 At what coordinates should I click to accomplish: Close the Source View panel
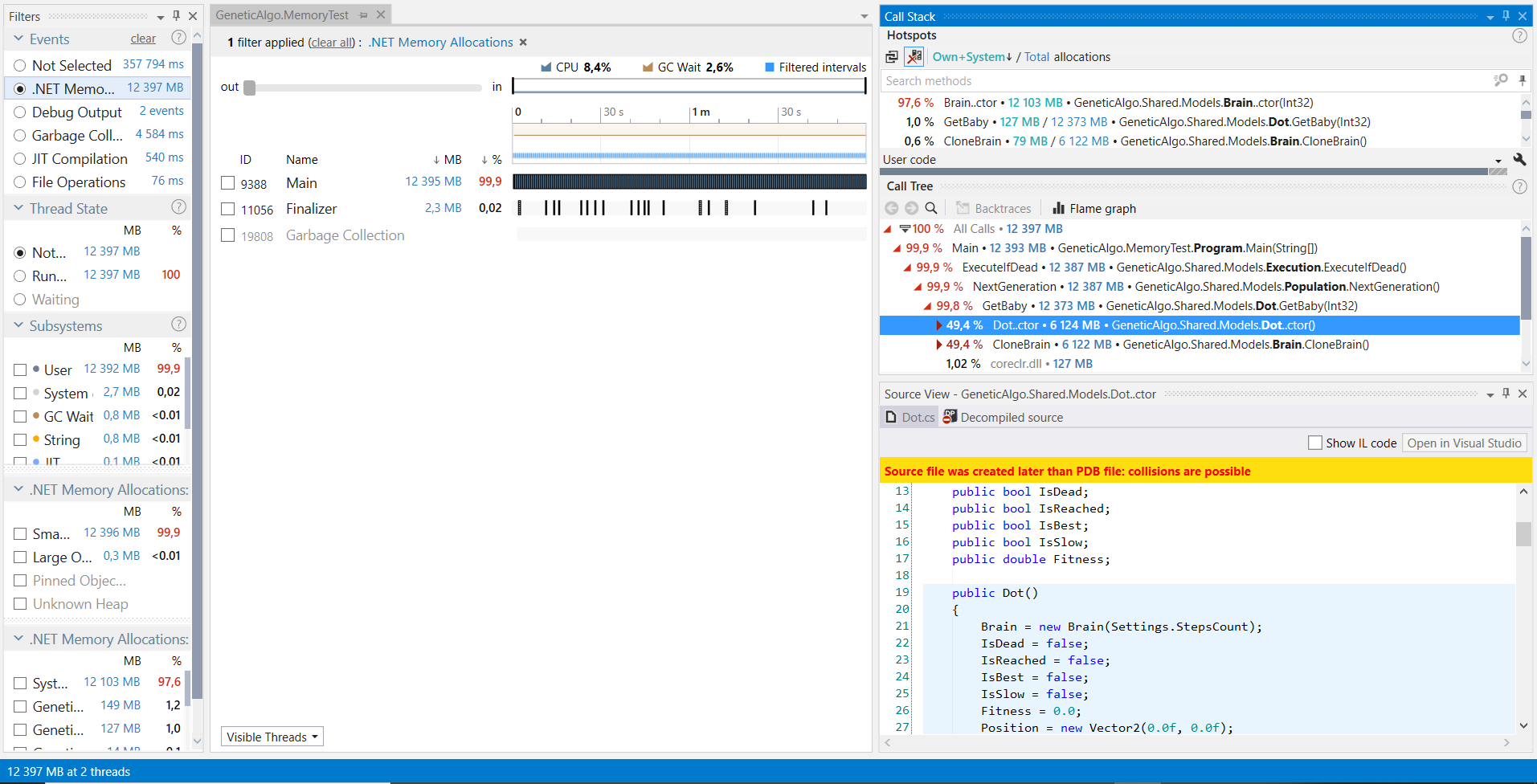(x=1523, y=394)
